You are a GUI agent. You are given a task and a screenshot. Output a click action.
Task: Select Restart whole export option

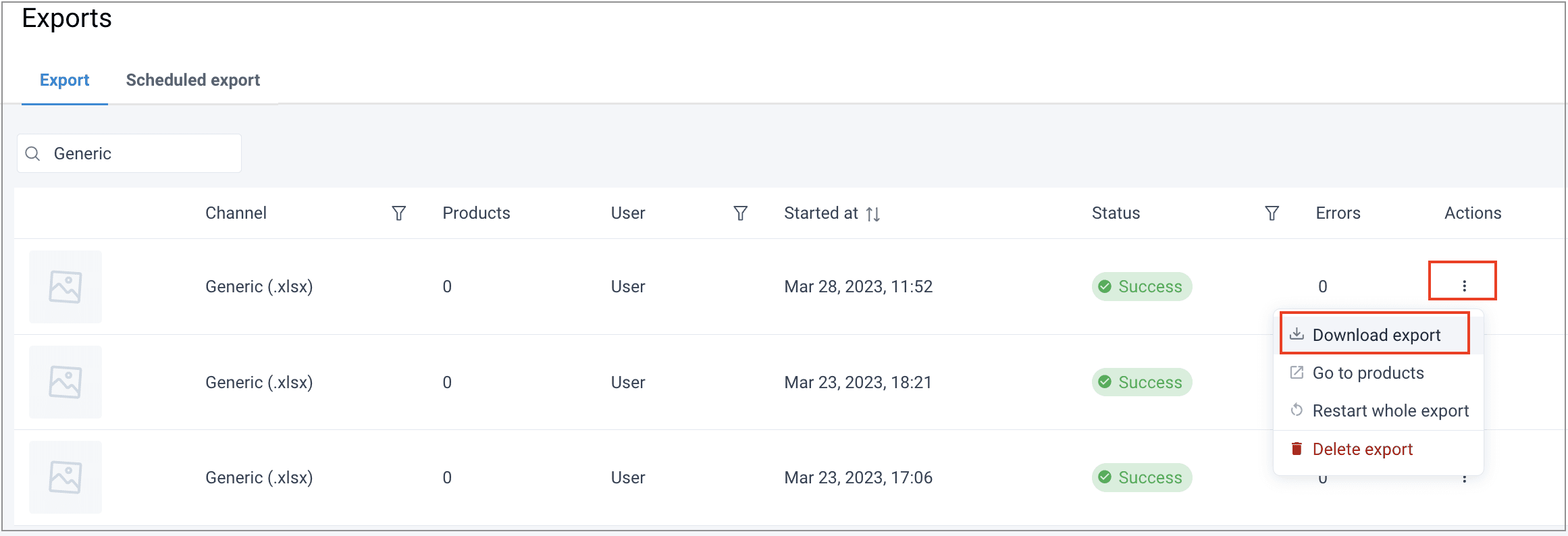(1390, 410)
